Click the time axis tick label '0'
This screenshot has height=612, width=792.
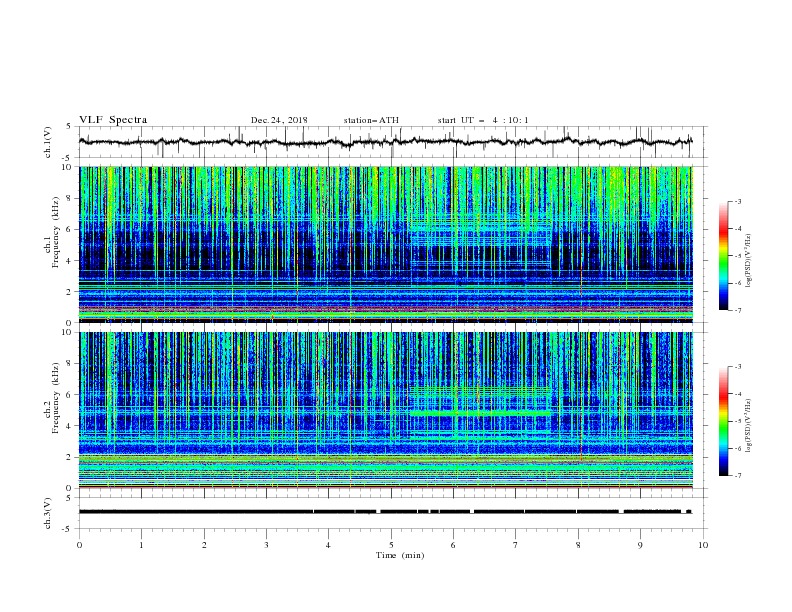pyautogui.click(x=79, y=545)
